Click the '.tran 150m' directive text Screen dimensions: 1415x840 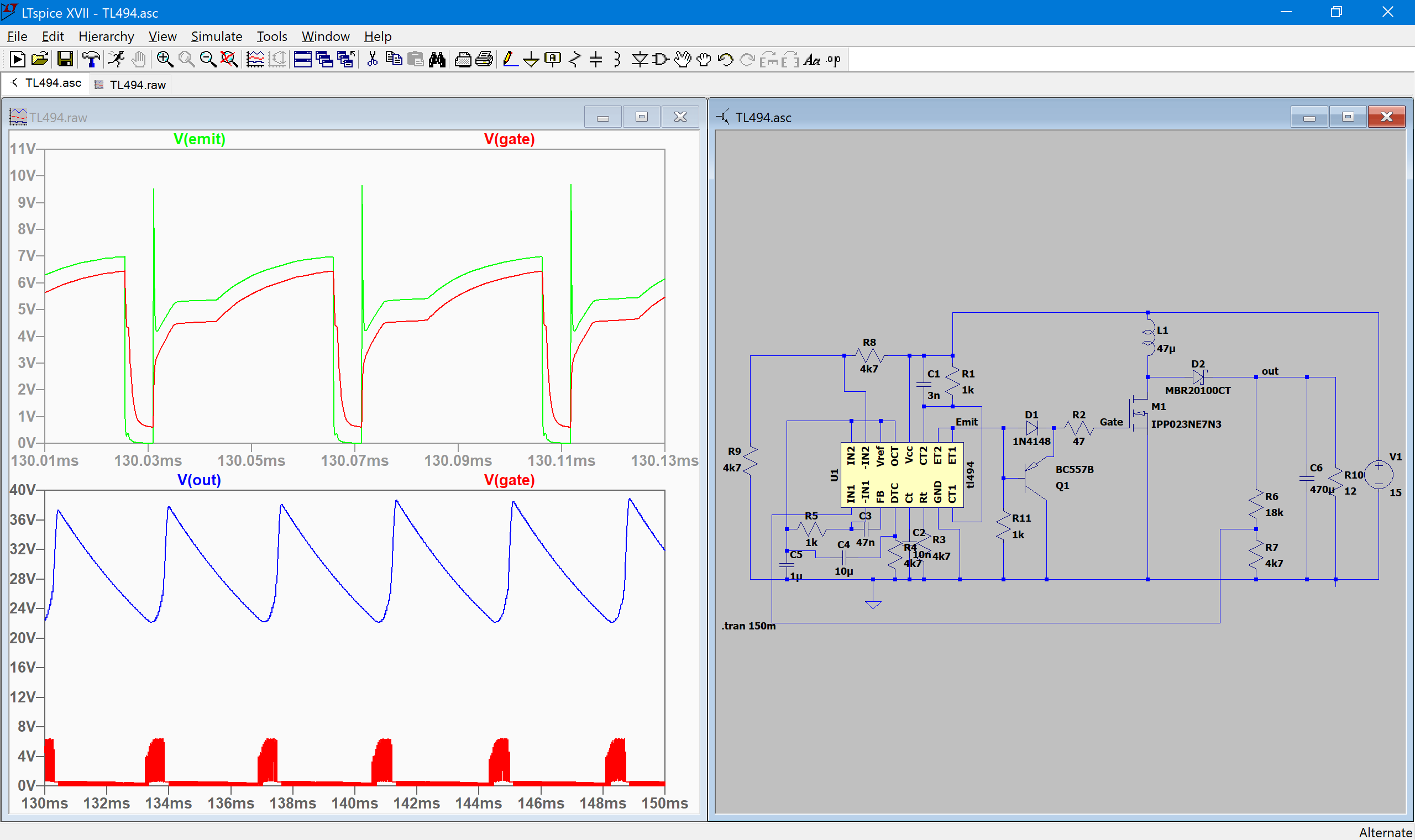coord(748,626)
